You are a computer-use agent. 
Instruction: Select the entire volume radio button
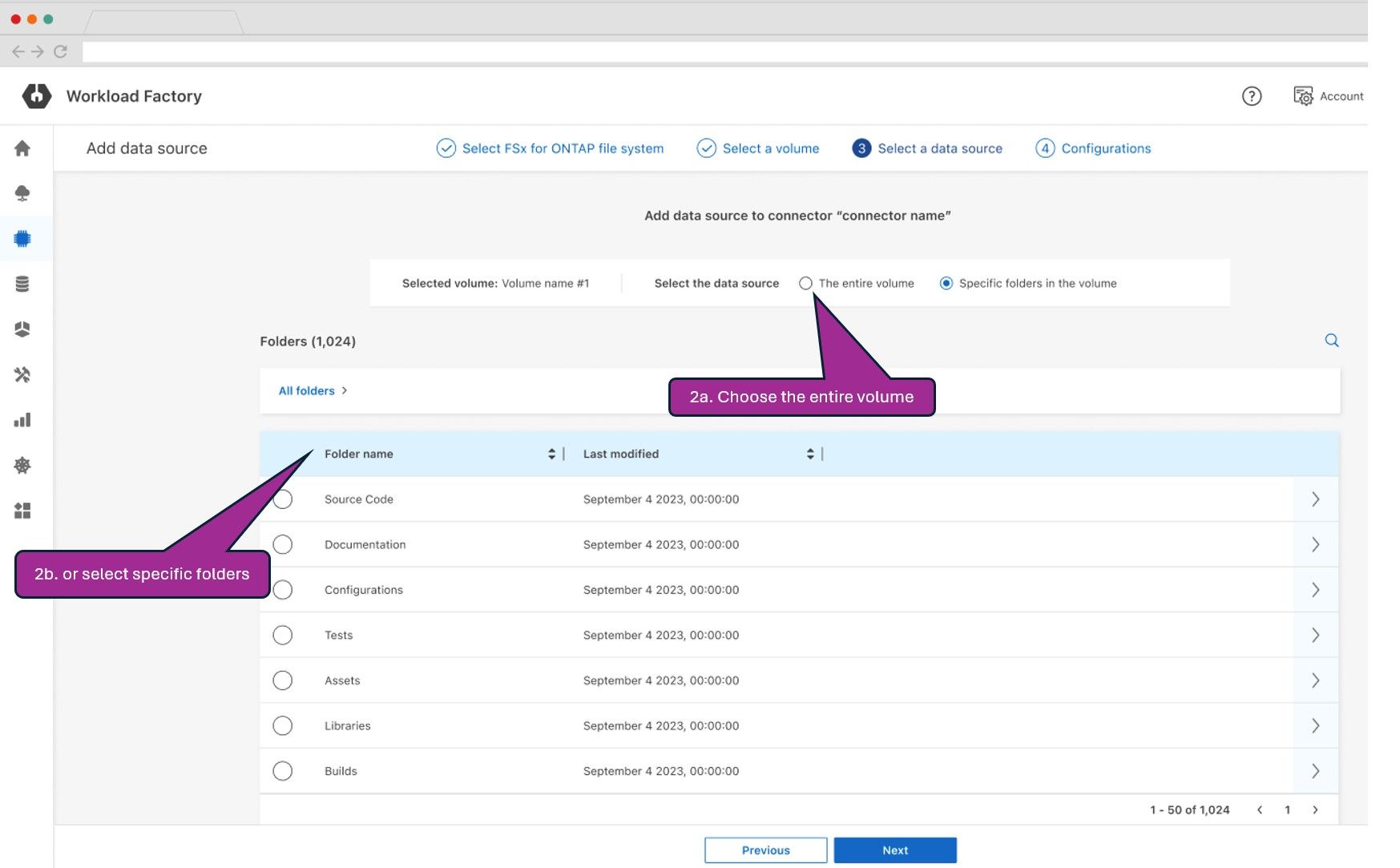coord(805,283)
